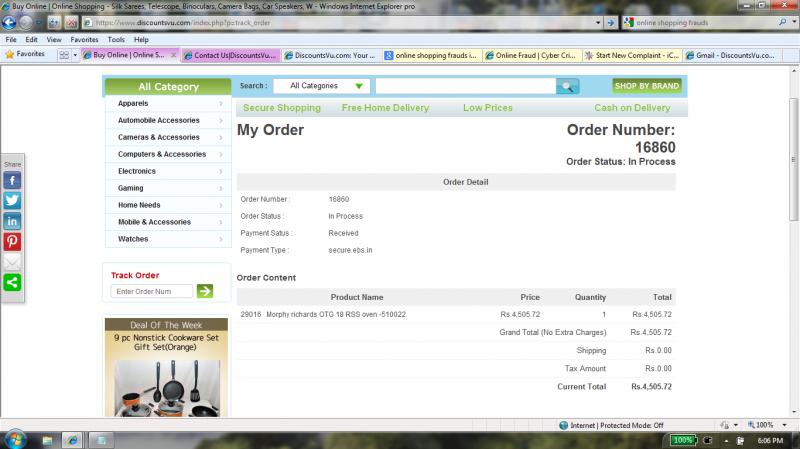Open the File menu
Image resolution: width=800 pixels, height=449 pixels.
[x=11, y=39]
